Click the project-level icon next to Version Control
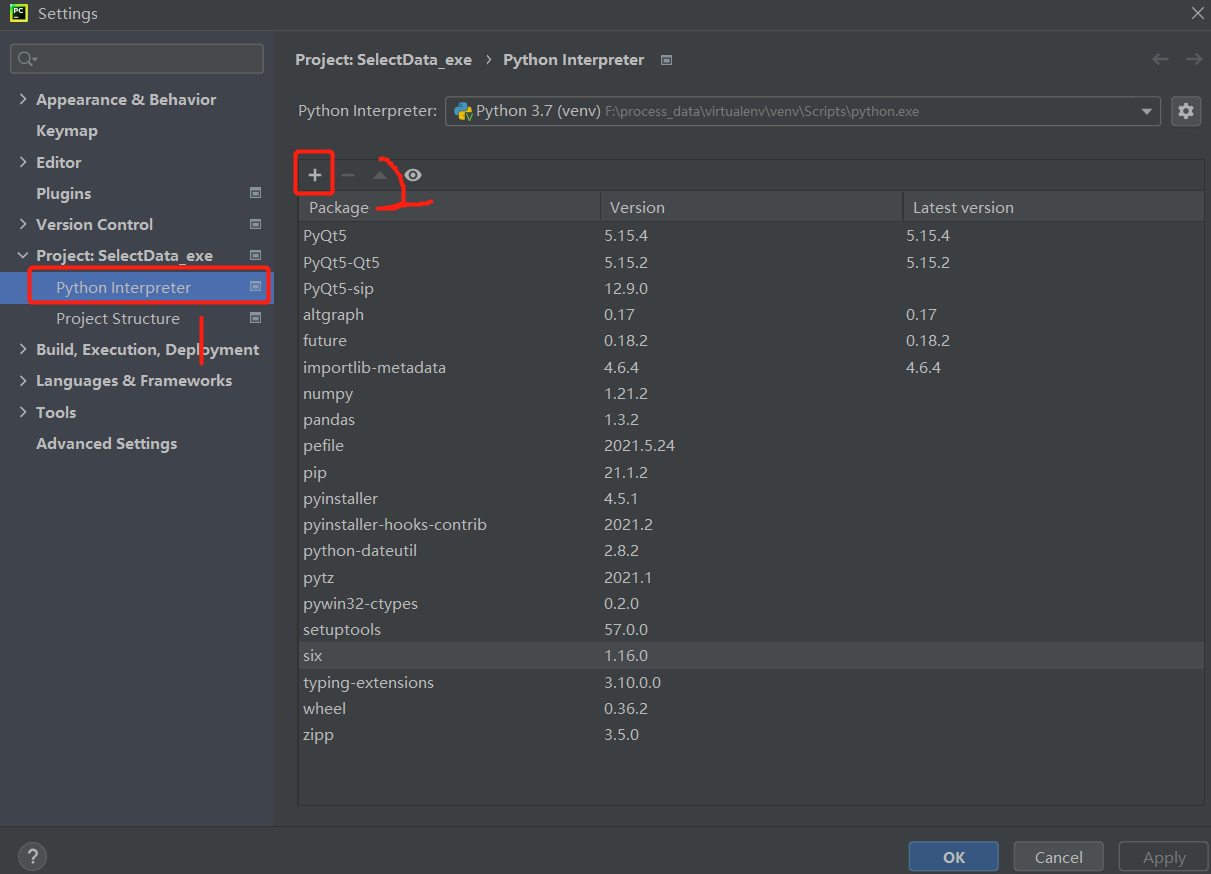The width and height of the screenshot is (1211, 874). pyautogui.click(x=255, y=224)
